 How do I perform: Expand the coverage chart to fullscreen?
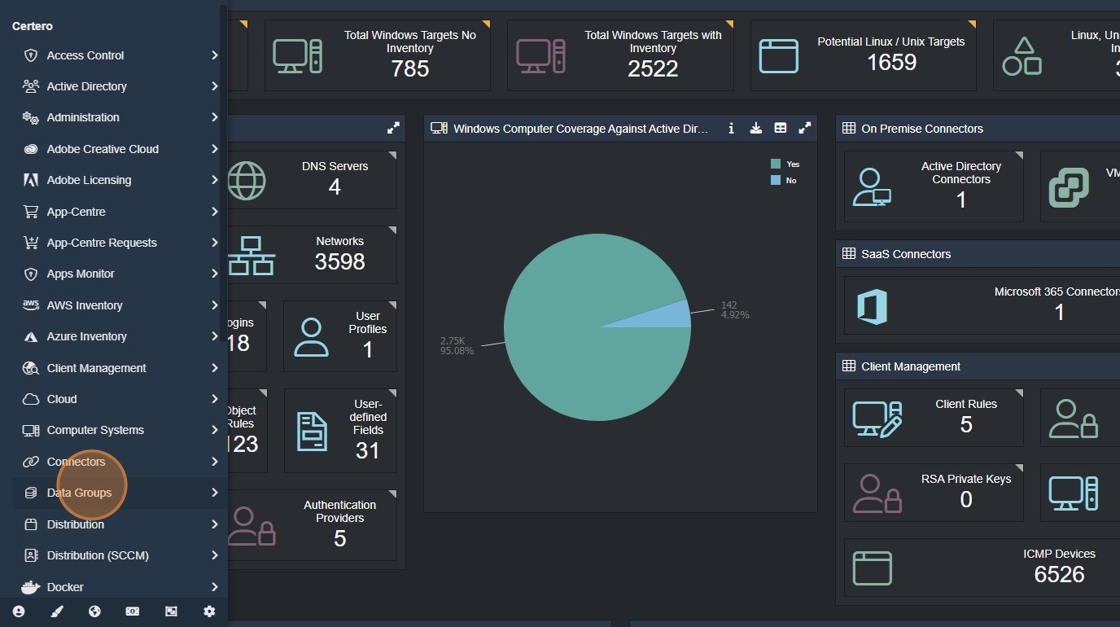pos(805,129)
